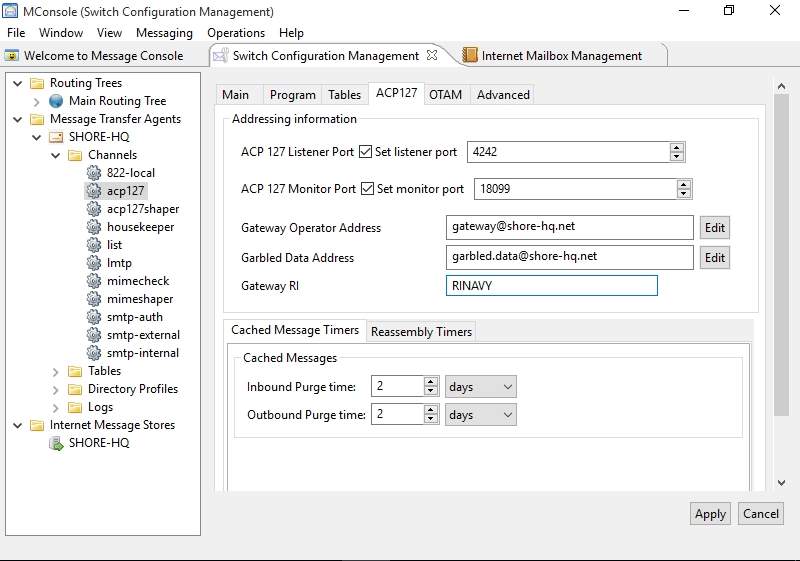Uncheck the Set monitor port checkbox

coord(366,189)
